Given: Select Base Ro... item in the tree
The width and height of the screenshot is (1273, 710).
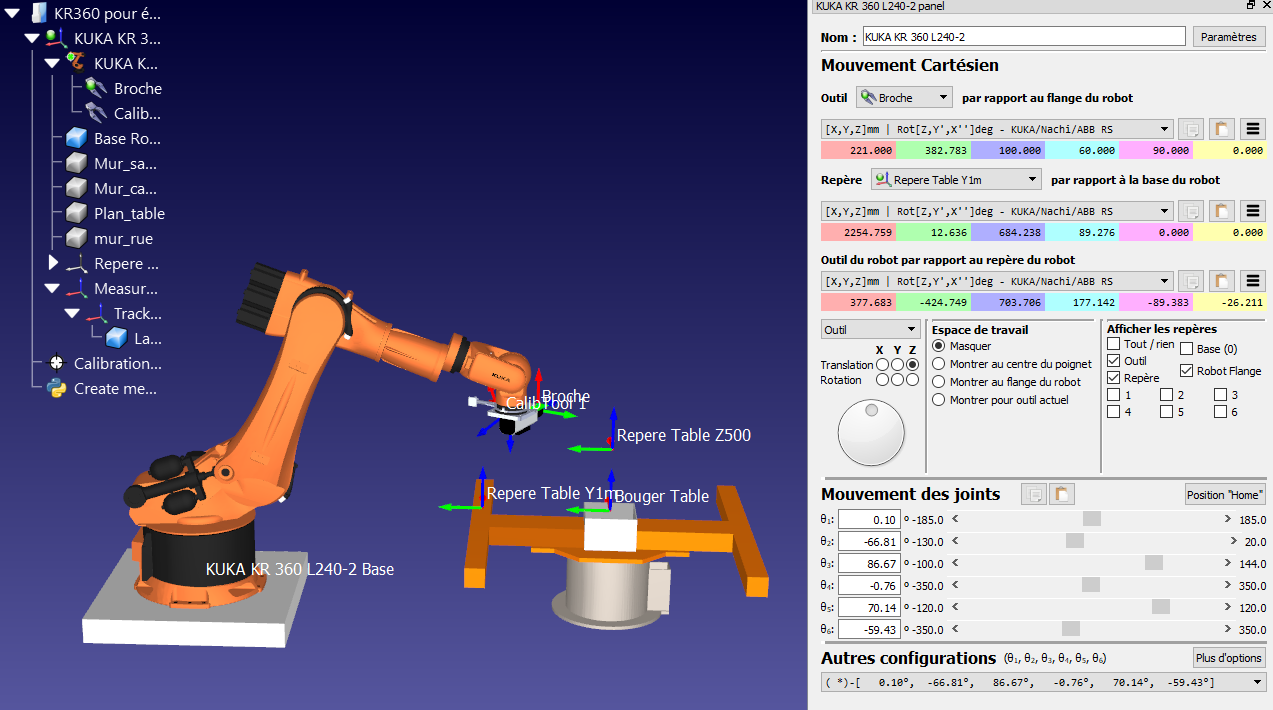Looking at the screenshot, I should pos(126,139).
